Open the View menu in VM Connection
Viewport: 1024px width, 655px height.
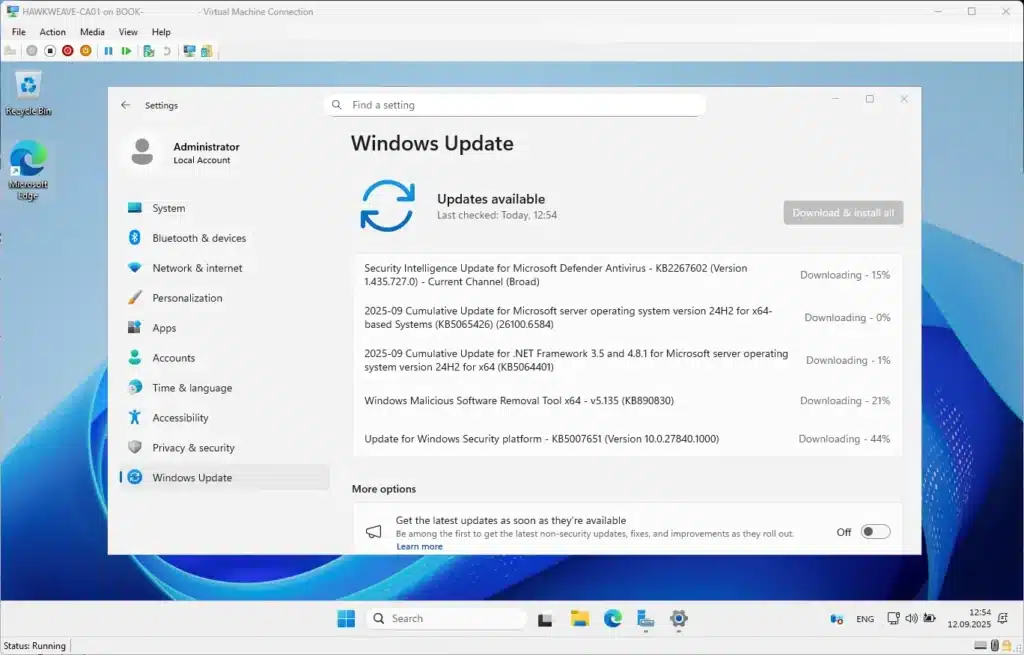click(x=128, y=32)
